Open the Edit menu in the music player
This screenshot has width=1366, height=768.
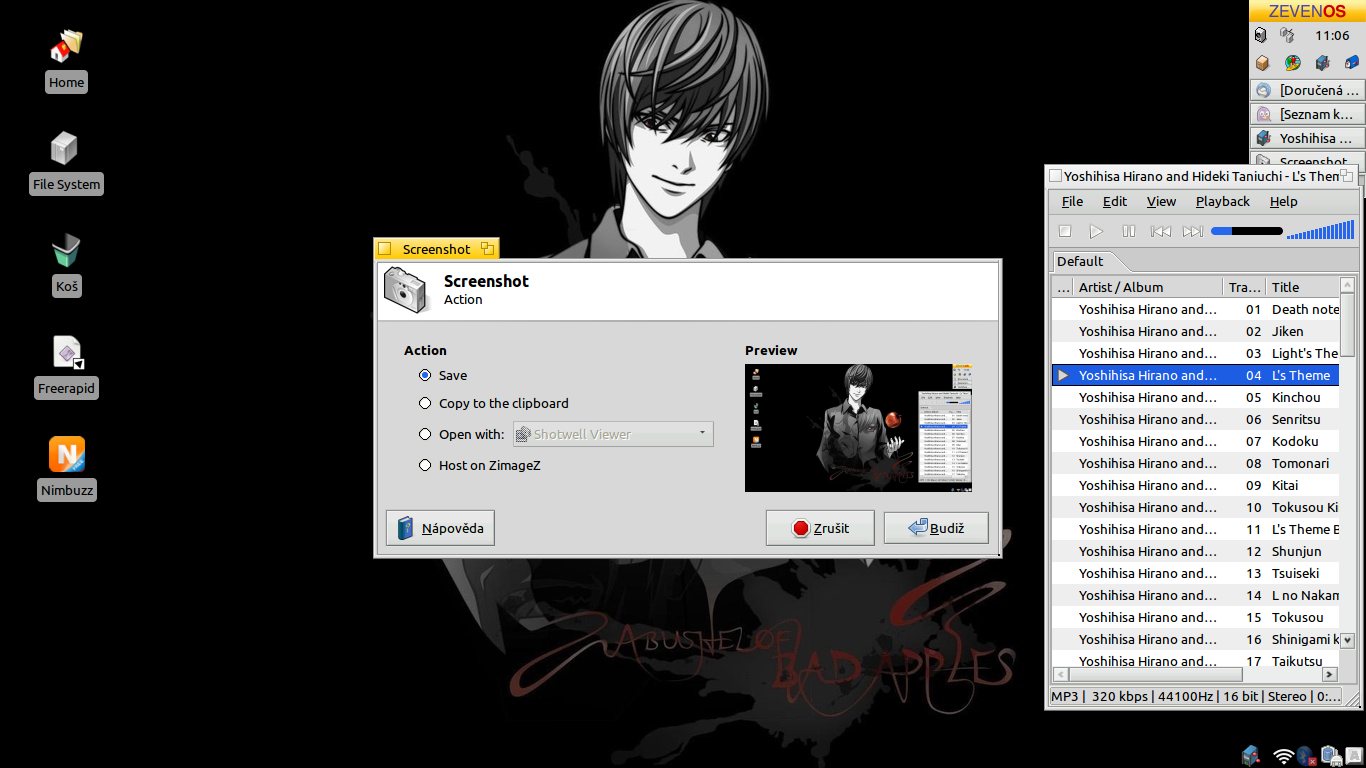click(1114, 201)
